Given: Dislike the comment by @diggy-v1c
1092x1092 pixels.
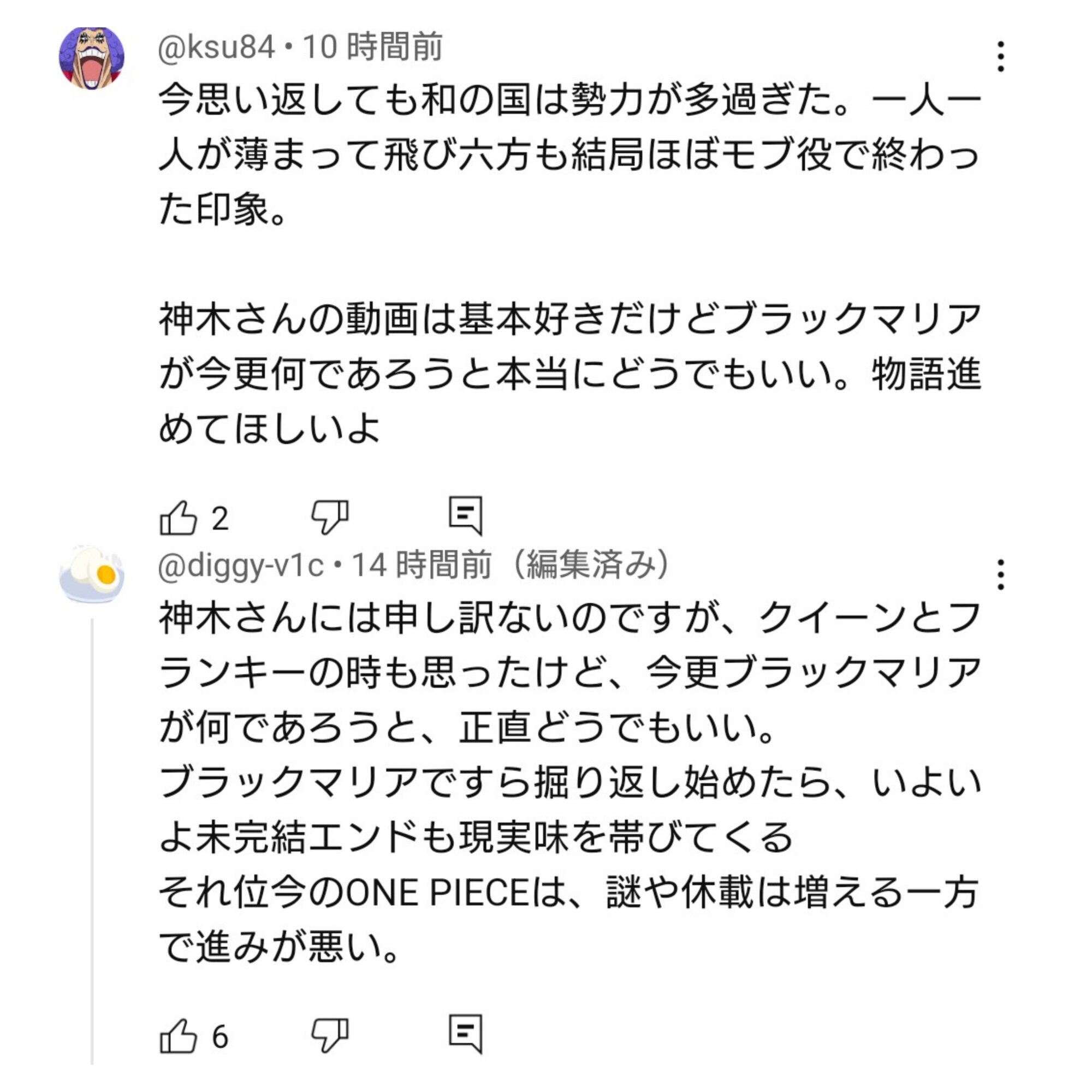Looking at the screenshot, I should tap(330, 1035).
